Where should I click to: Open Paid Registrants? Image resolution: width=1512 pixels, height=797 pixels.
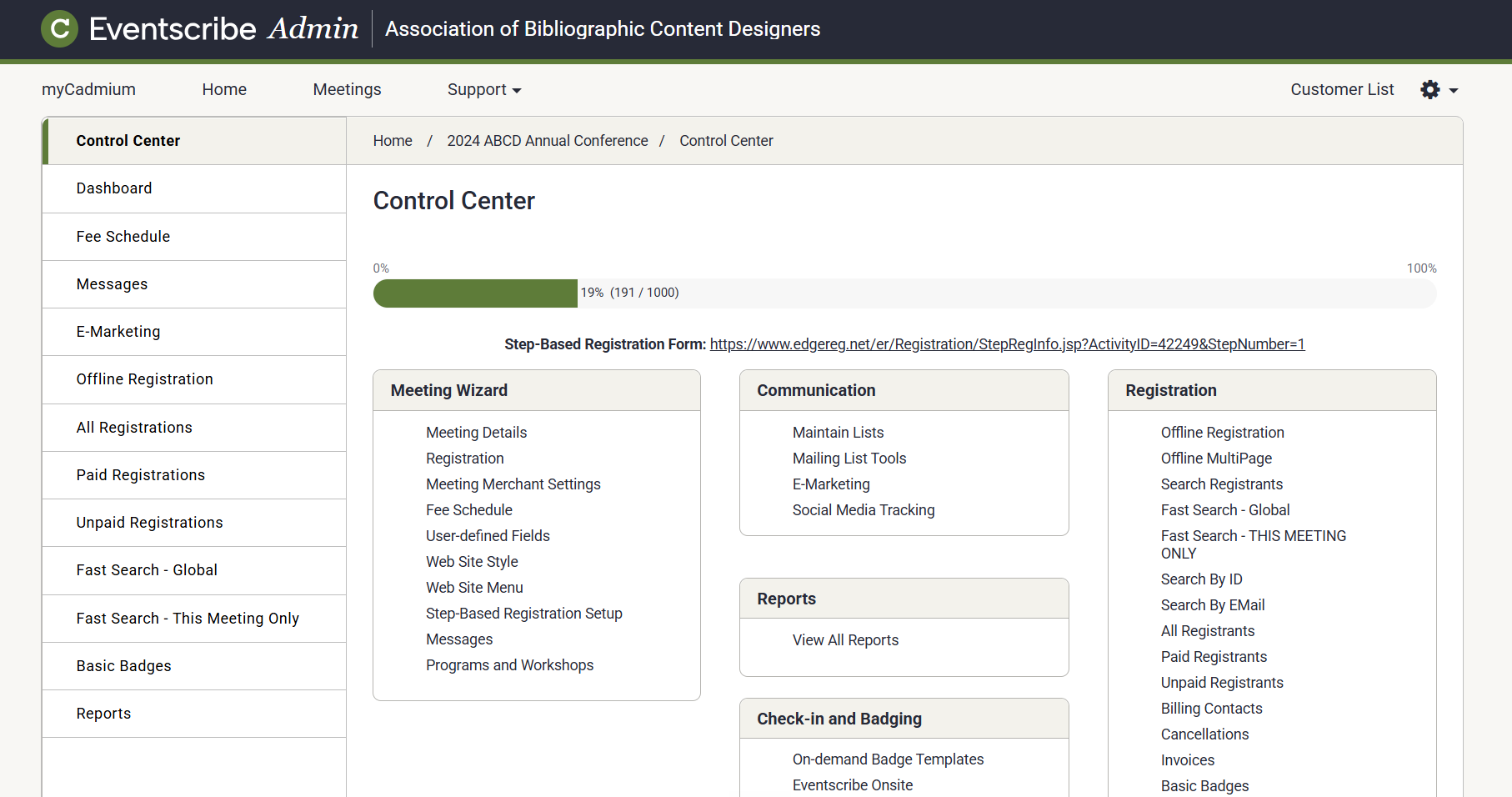(1214, 657)
